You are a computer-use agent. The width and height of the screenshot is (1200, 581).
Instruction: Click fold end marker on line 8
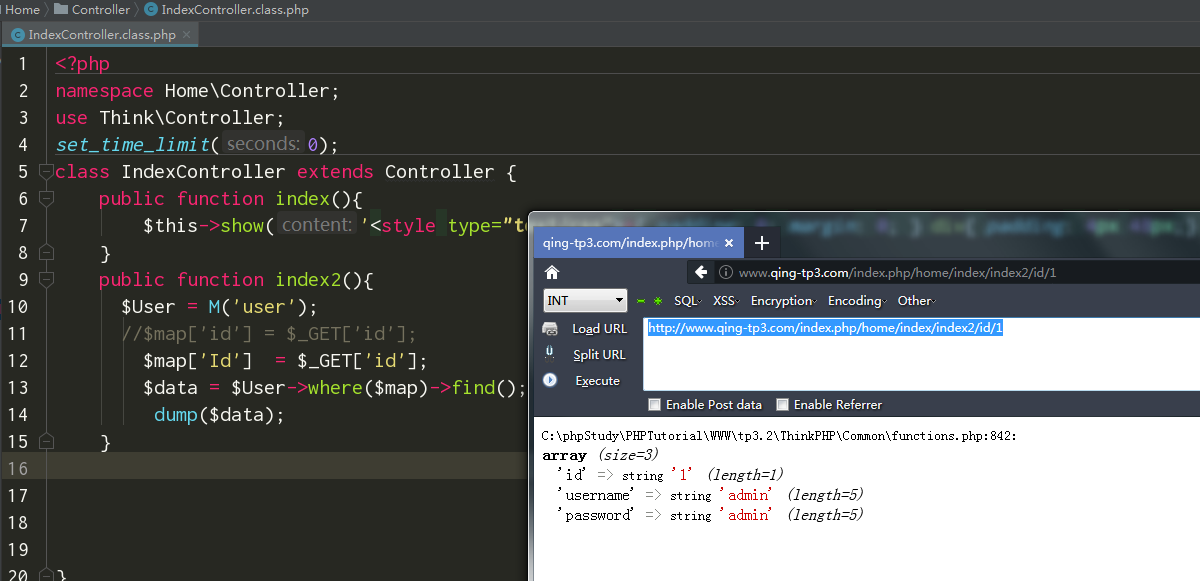(x=46, y=252)
